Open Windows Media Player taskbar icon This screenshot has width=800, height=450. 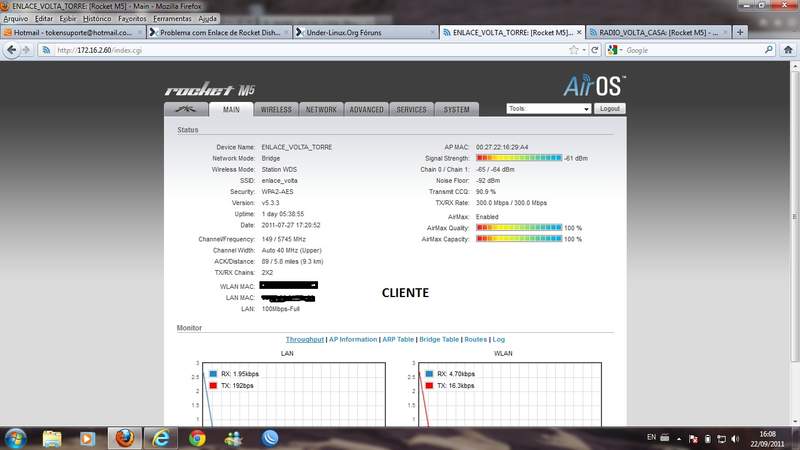click(87, 438)
